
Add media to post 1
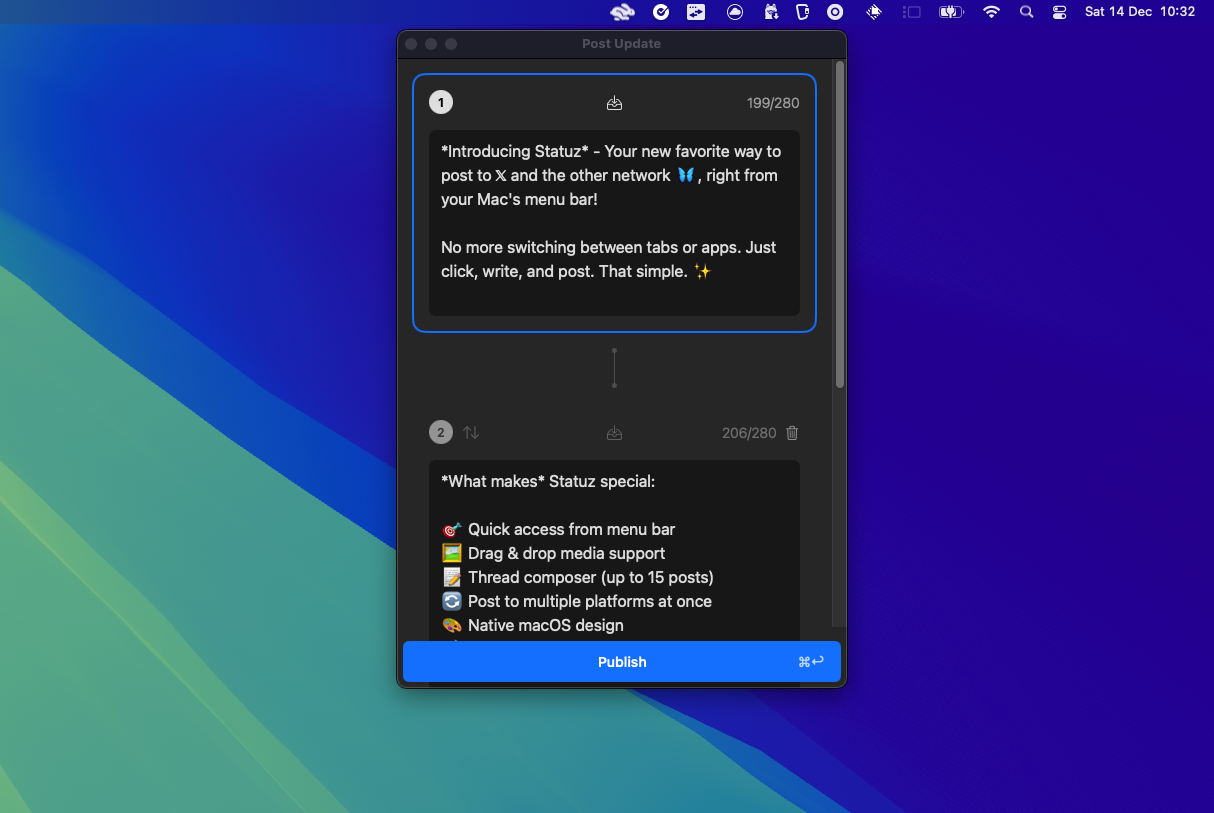(615, 103)
